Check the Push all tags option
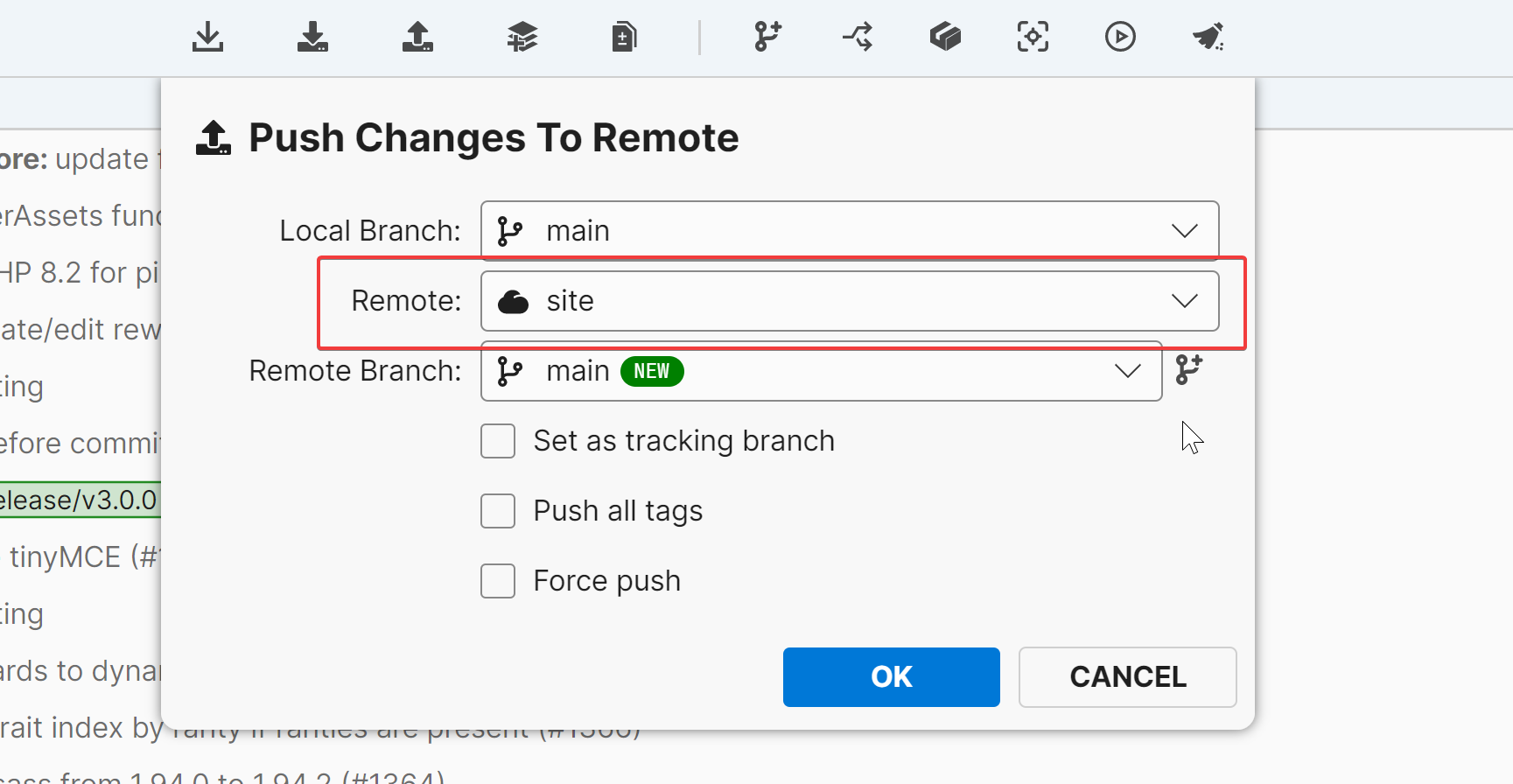 (498, 511)
